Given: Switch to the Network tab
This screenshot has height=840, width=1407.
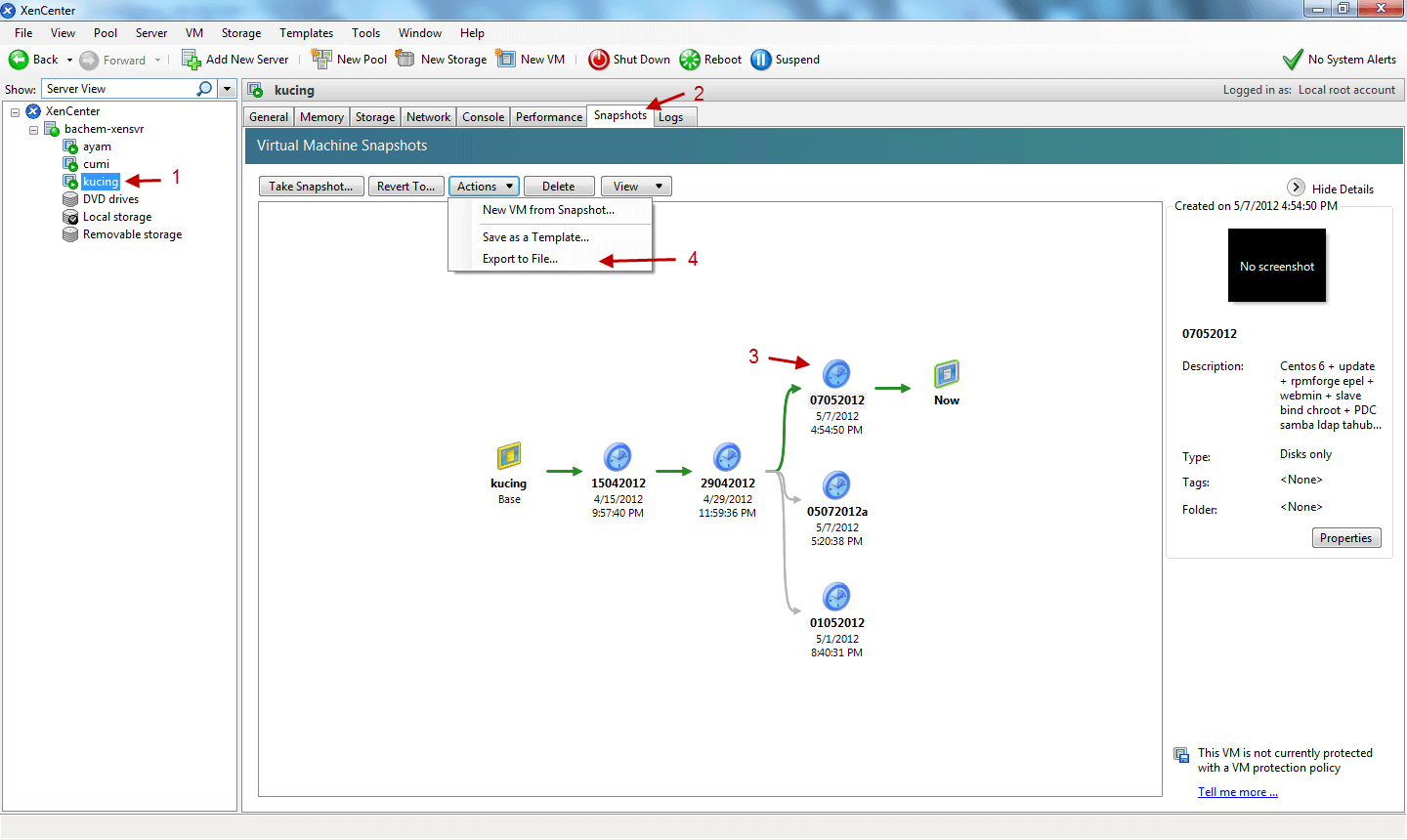Looking at the screenshot, I should point(429,117).
